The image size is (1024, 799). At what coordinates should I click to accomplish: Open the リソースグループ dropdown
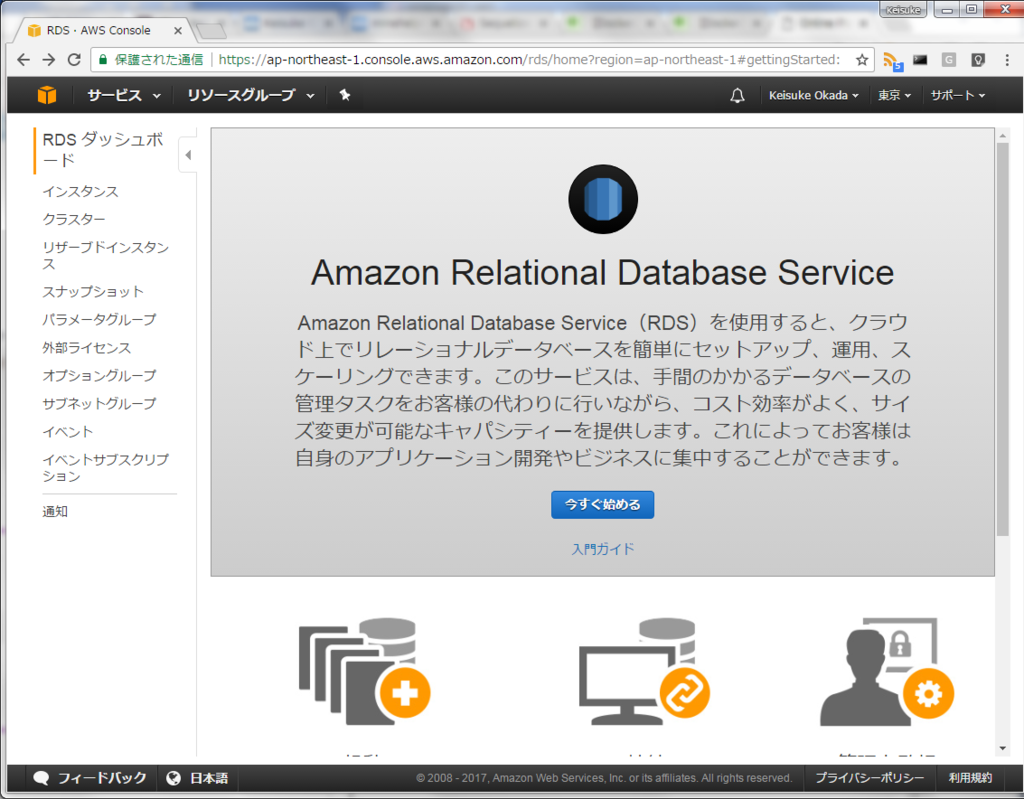[x=251, y=95]
